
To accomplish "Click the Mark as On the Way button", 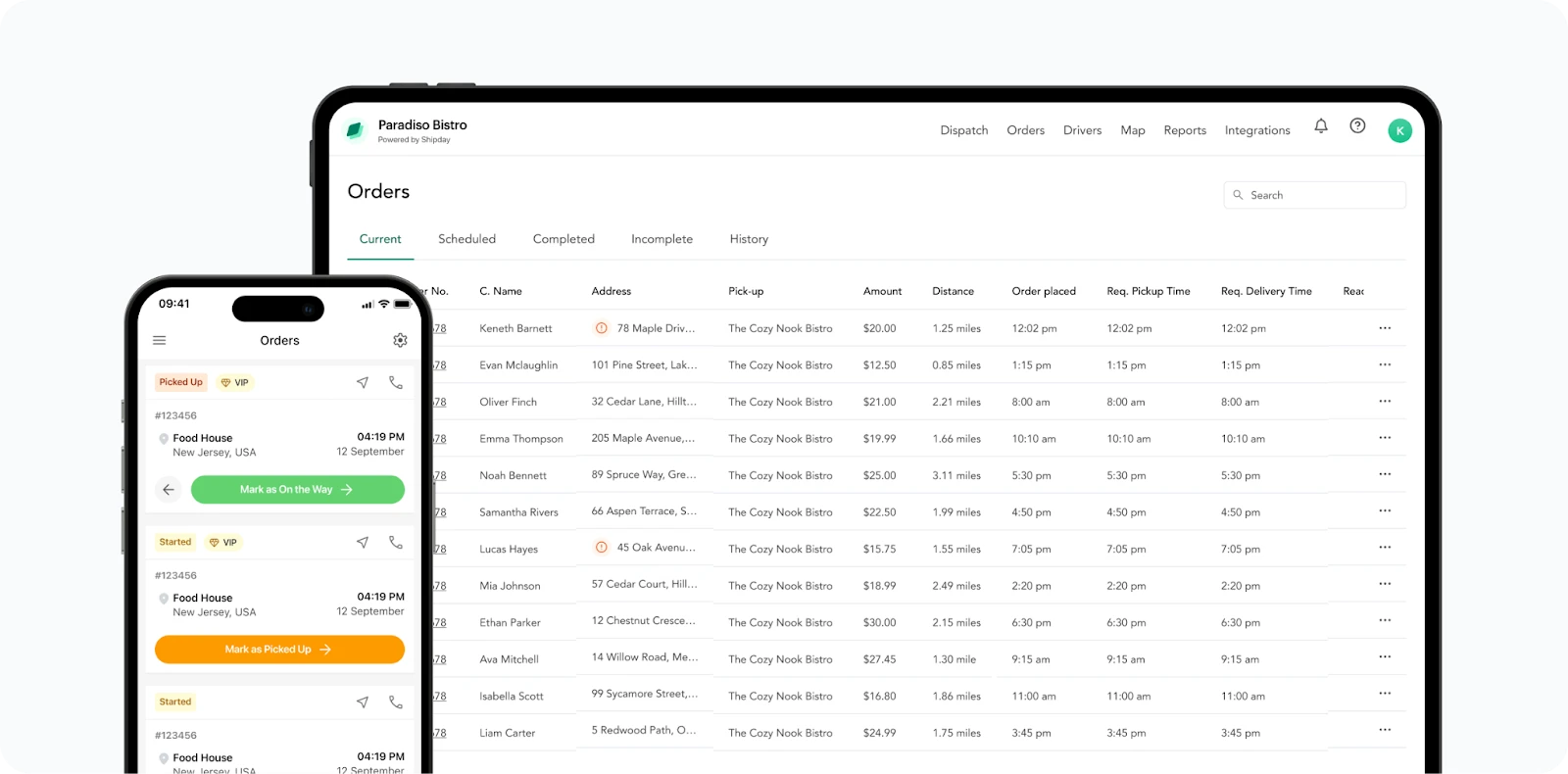I will (x=298, y=490).
